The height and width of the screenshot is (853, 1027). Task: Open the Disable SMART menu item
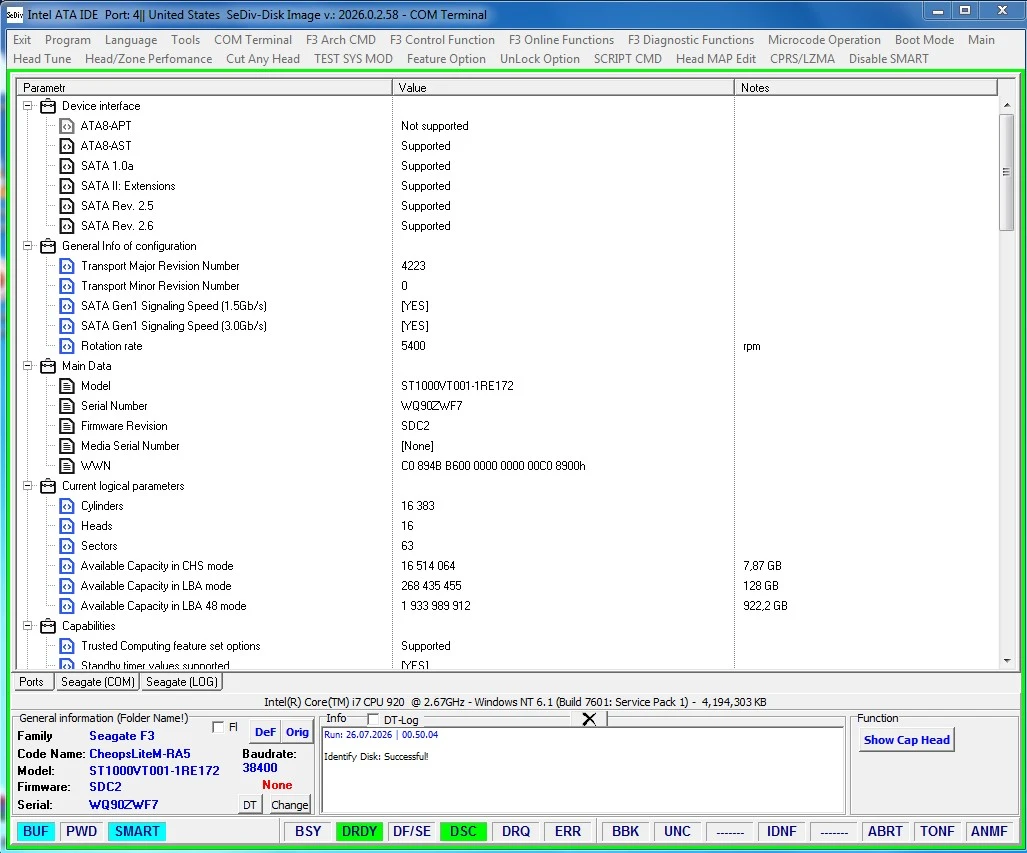point(888,59)
